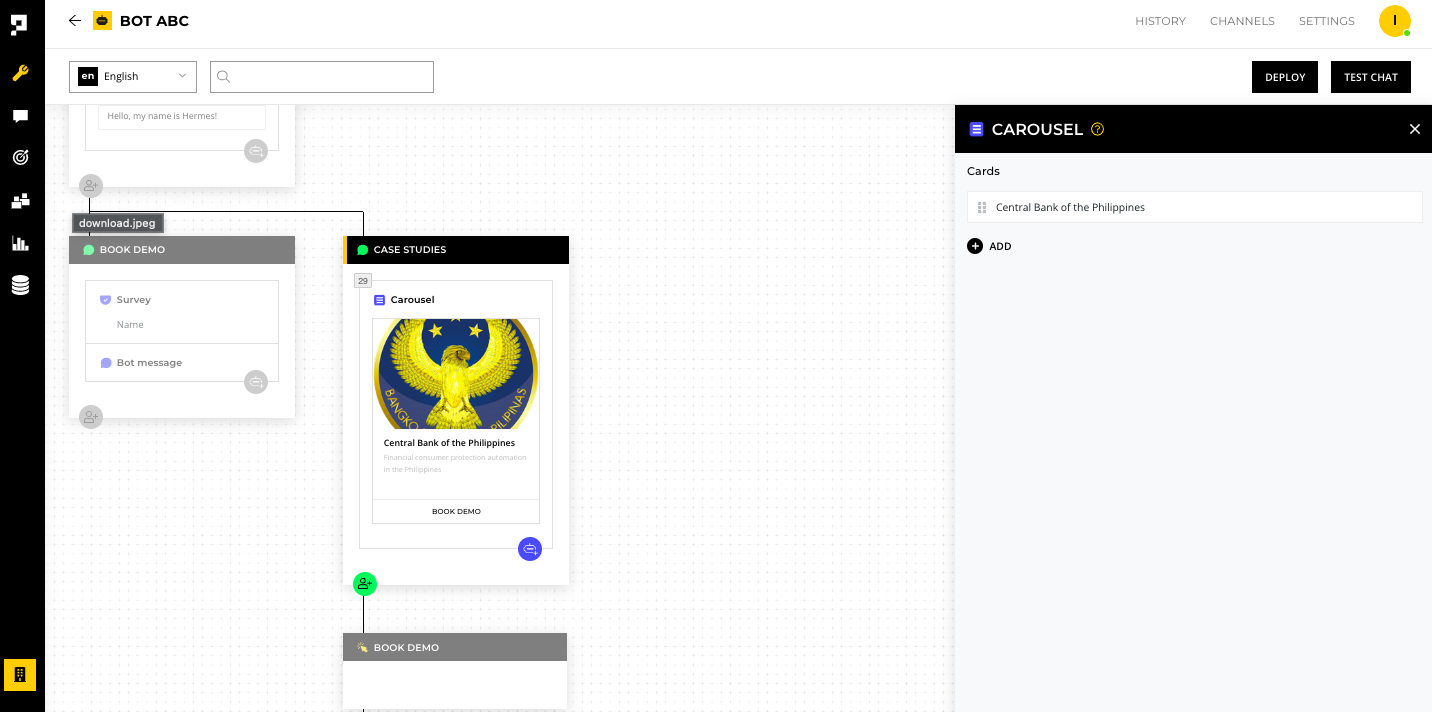Open Carousel help question mark icon

1097,129
